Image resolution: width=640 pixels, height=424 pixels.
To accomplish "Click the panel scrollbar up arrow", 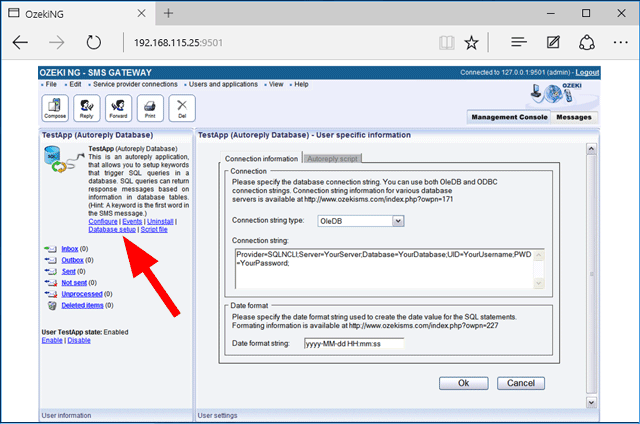I will 591,149.
